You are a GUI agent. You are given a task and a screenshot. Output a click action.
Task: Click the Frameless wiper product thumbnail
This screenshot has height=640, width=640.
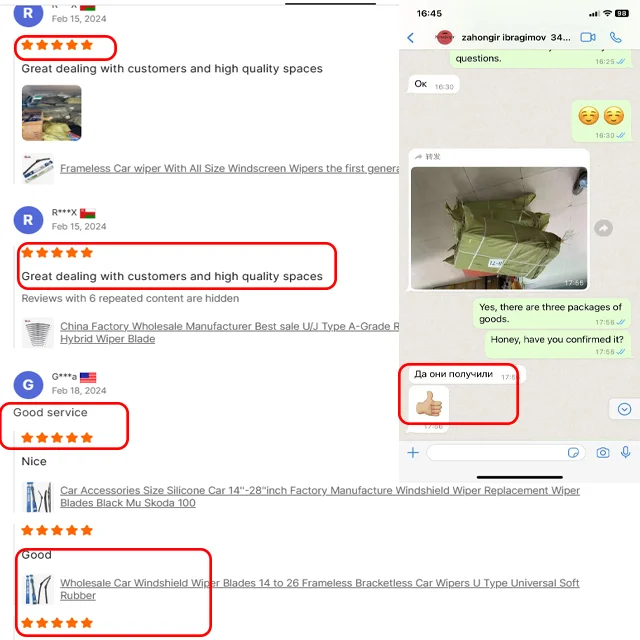[38, 169]
